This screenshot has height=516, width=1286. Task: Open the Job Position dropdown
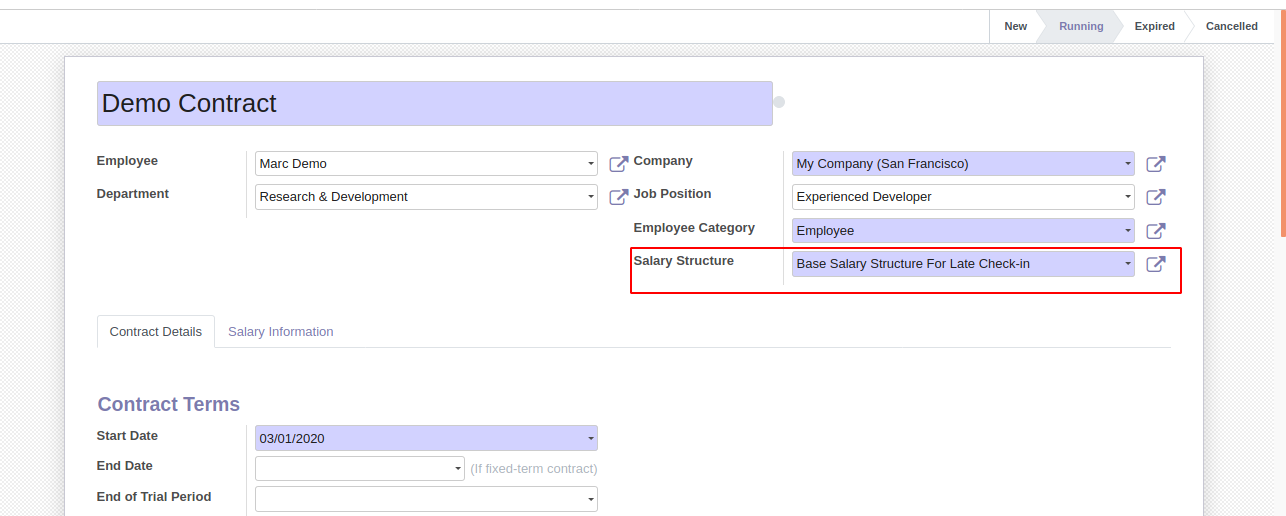pos(1127,197)
